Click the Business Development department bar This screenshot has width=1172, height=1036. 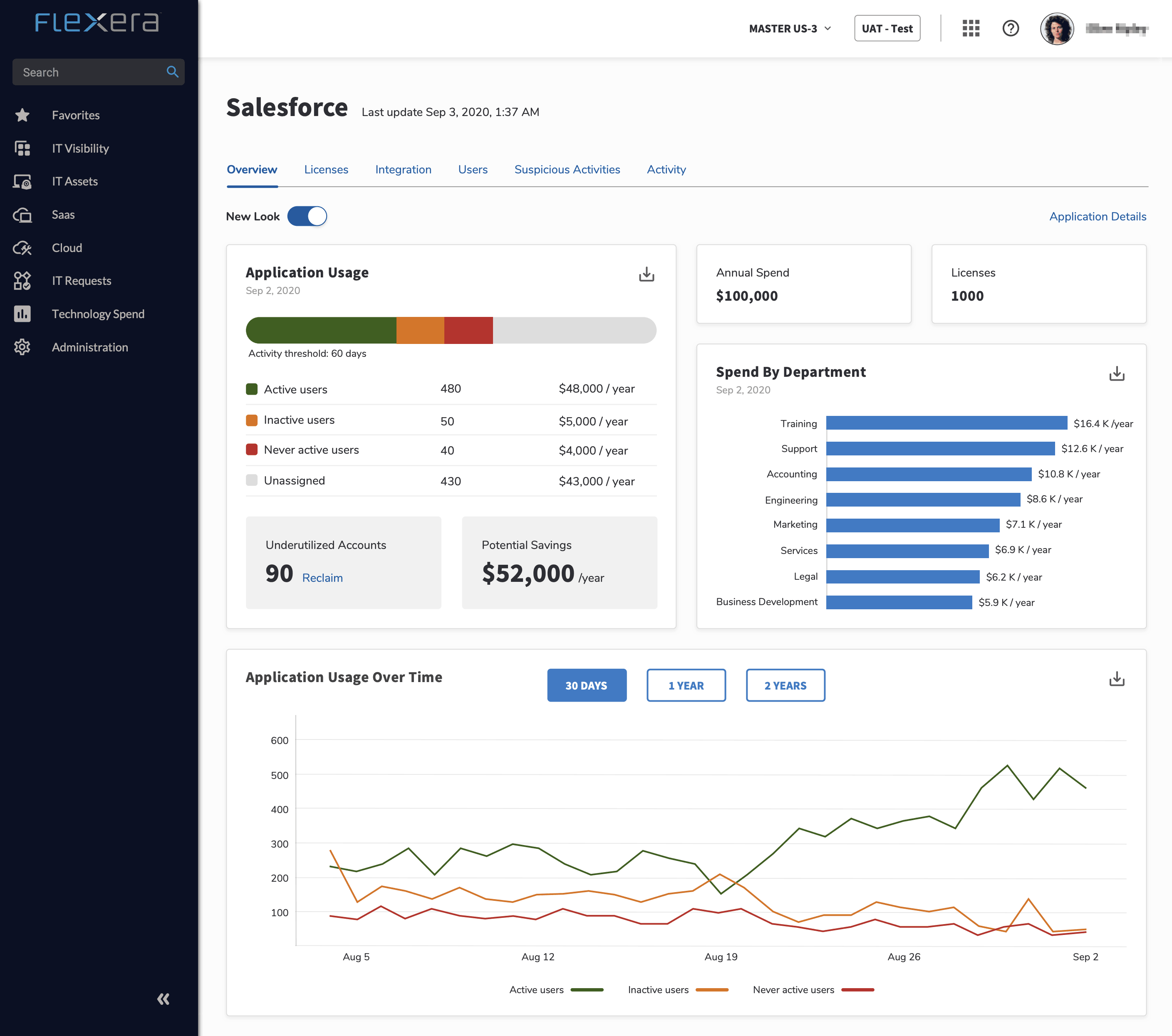[899, 602]
